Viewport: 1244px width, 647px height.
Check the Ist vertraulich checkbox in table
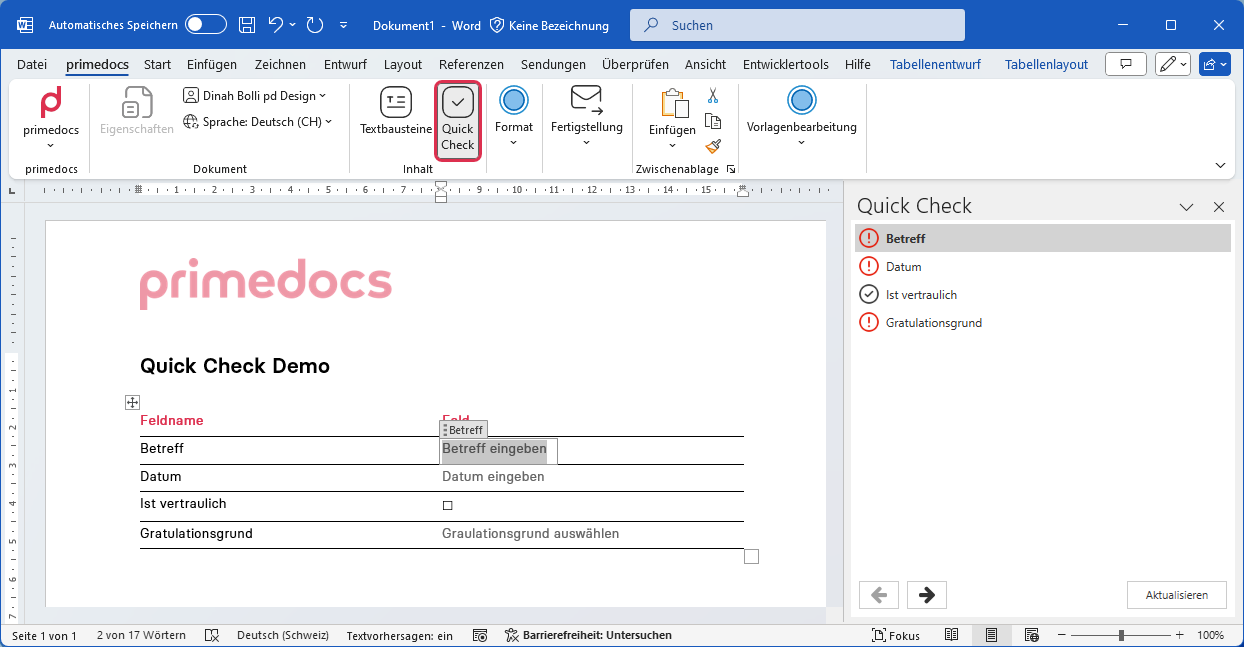(448, 506)
